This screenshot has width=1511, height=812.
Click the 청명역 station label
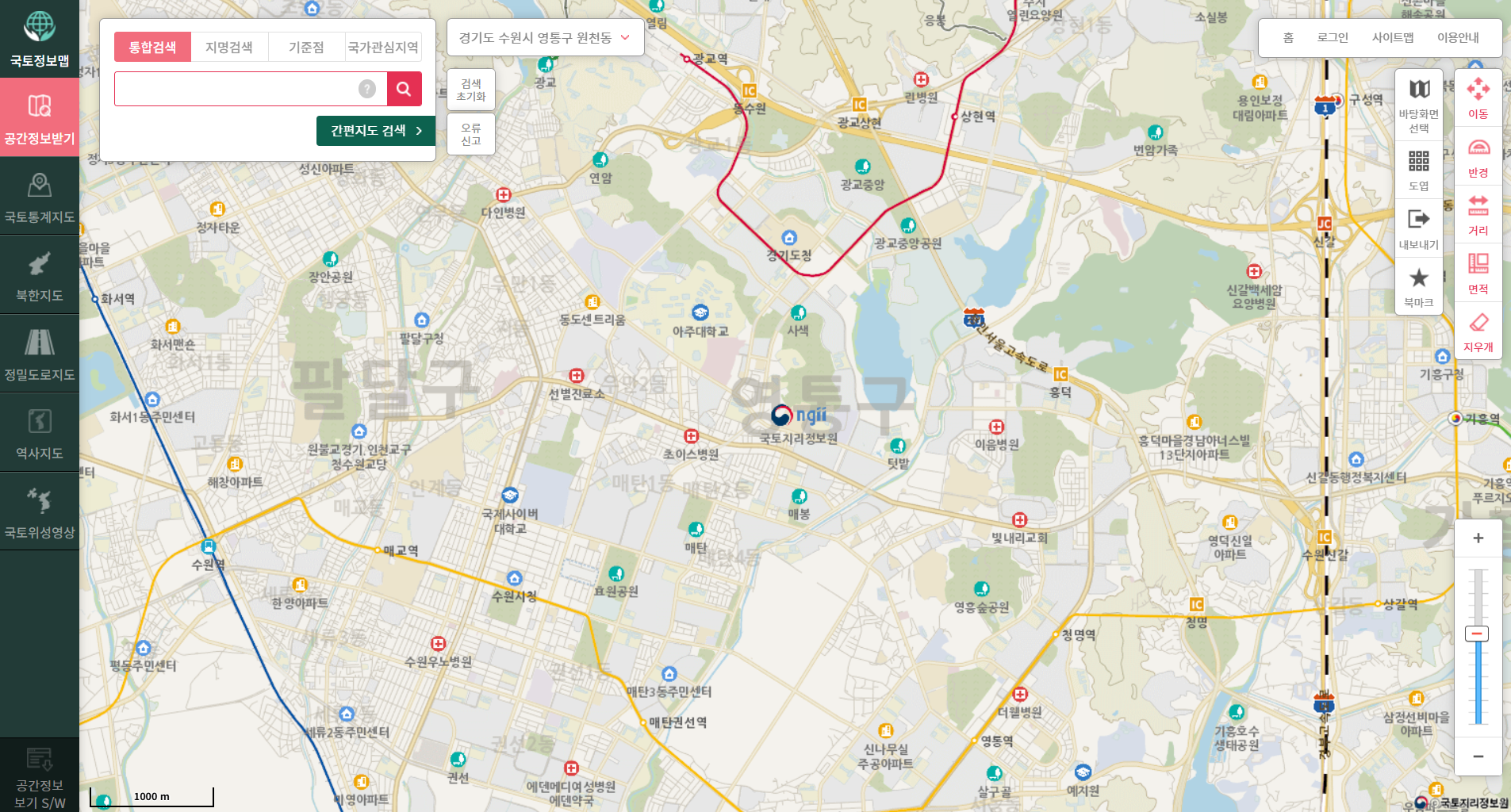click(1079, 634)
